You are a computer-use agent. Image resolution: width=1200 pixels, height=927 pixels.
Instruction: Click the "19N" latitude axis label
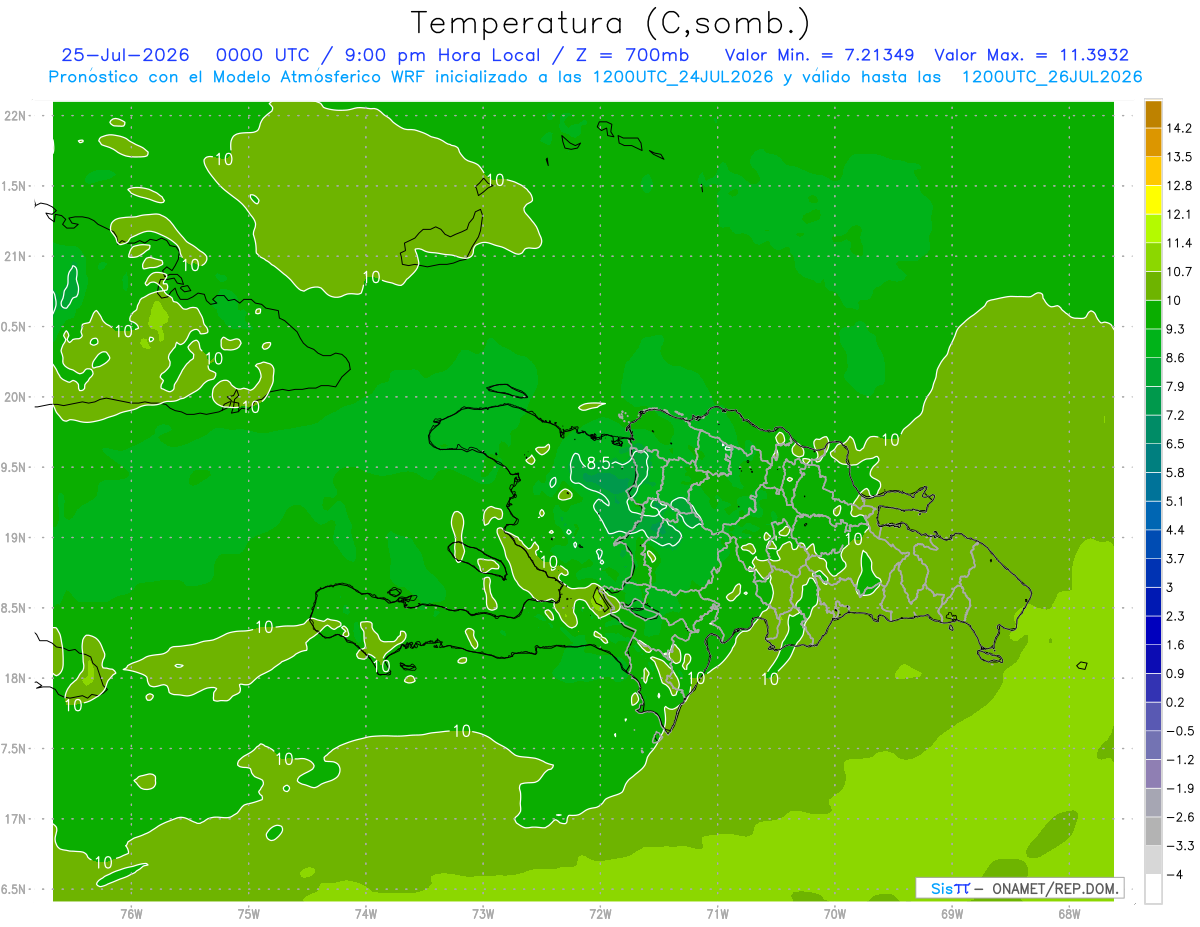point(15,537)
